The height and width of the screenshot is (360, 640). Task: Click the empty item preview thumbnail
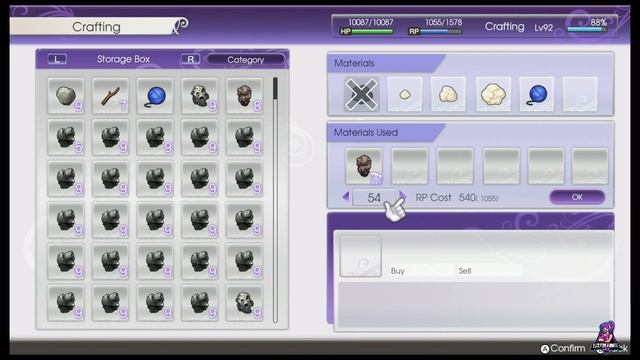click(x=361, y=256)
